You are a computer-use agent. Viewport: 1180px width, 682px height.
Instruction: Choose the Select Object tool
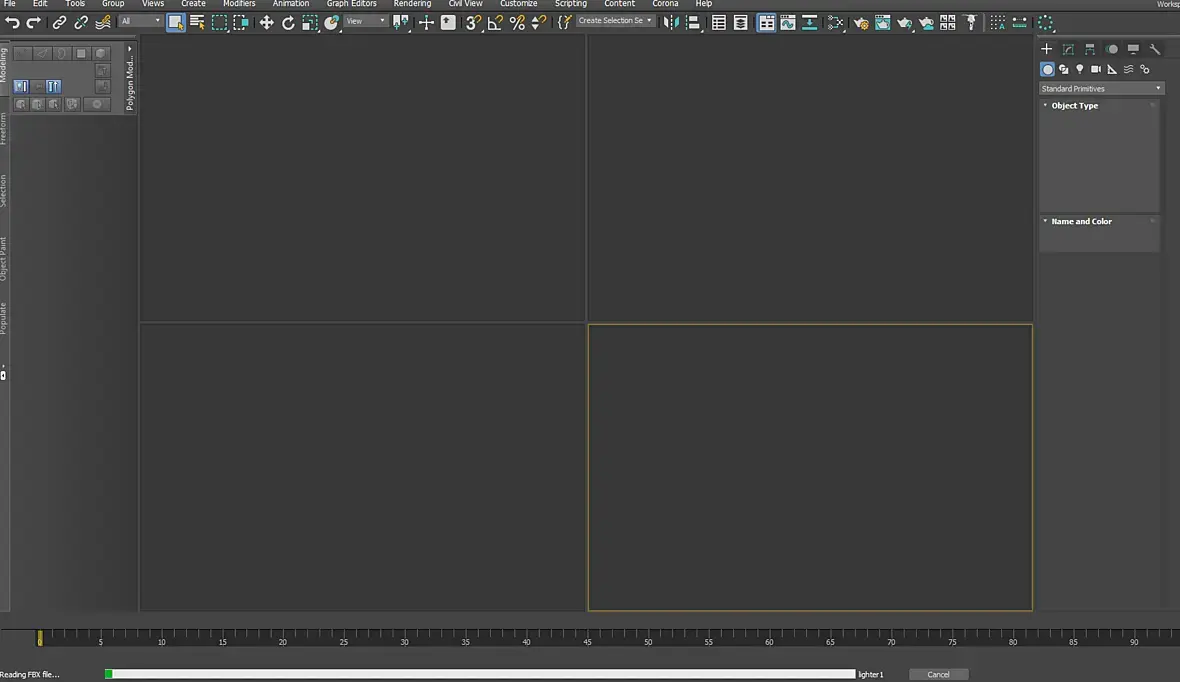tap(175, 23)
